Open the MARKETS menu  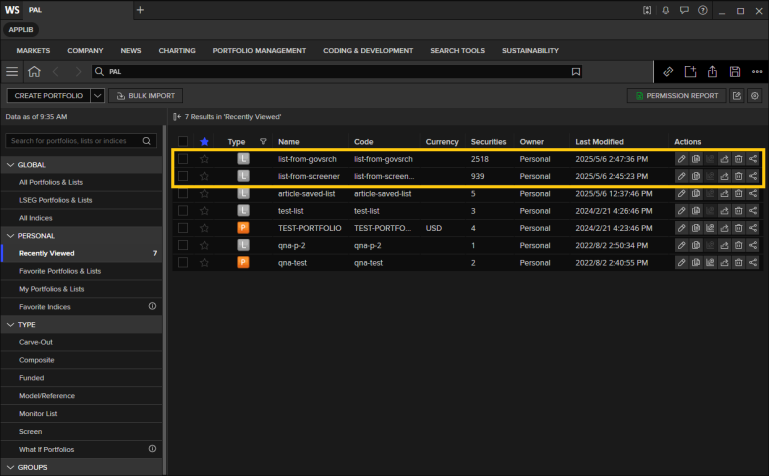(33, 50)
